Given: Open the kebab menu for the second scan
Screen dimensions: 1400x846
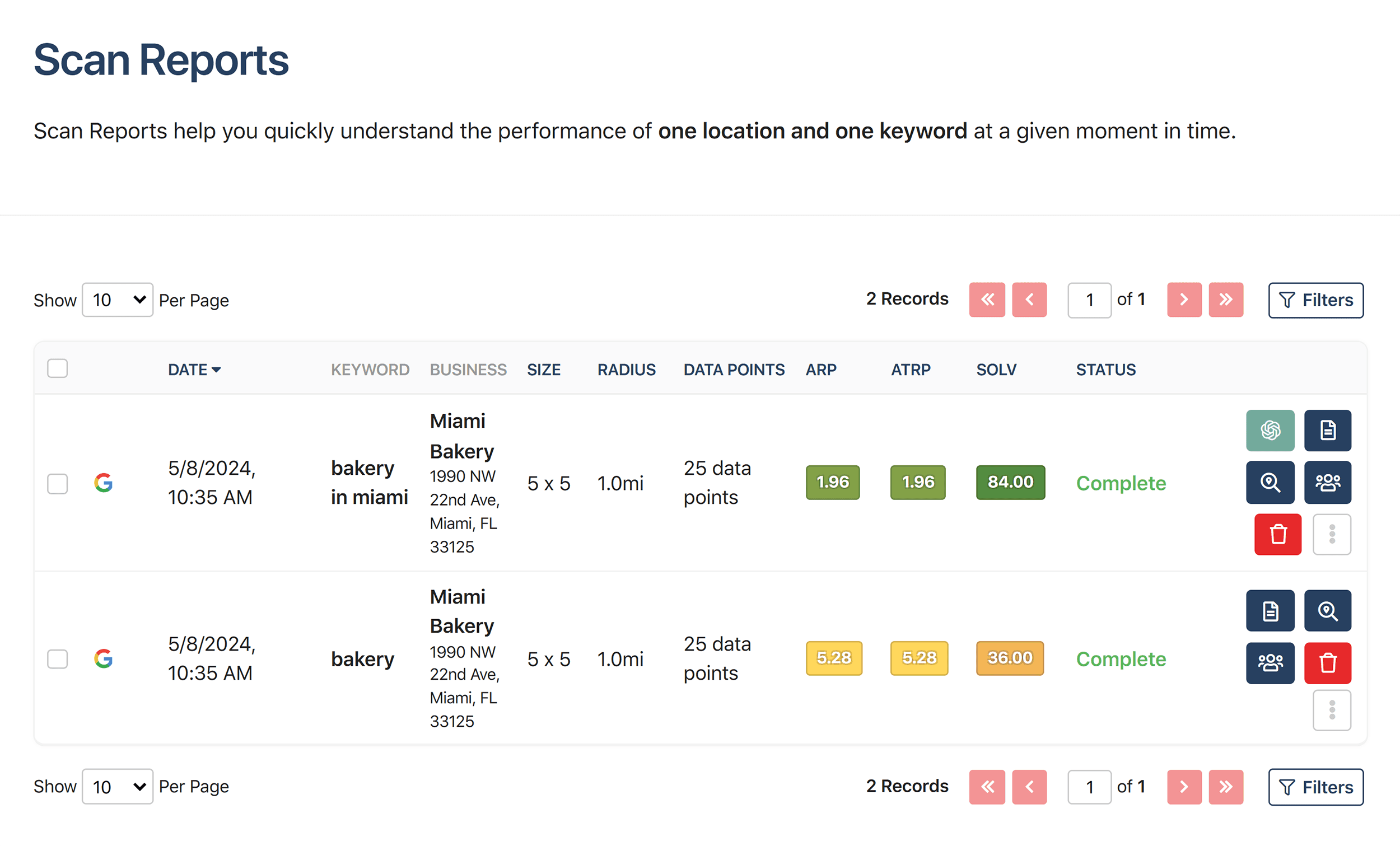Looking at the screenshot, I should [1332, 709].
